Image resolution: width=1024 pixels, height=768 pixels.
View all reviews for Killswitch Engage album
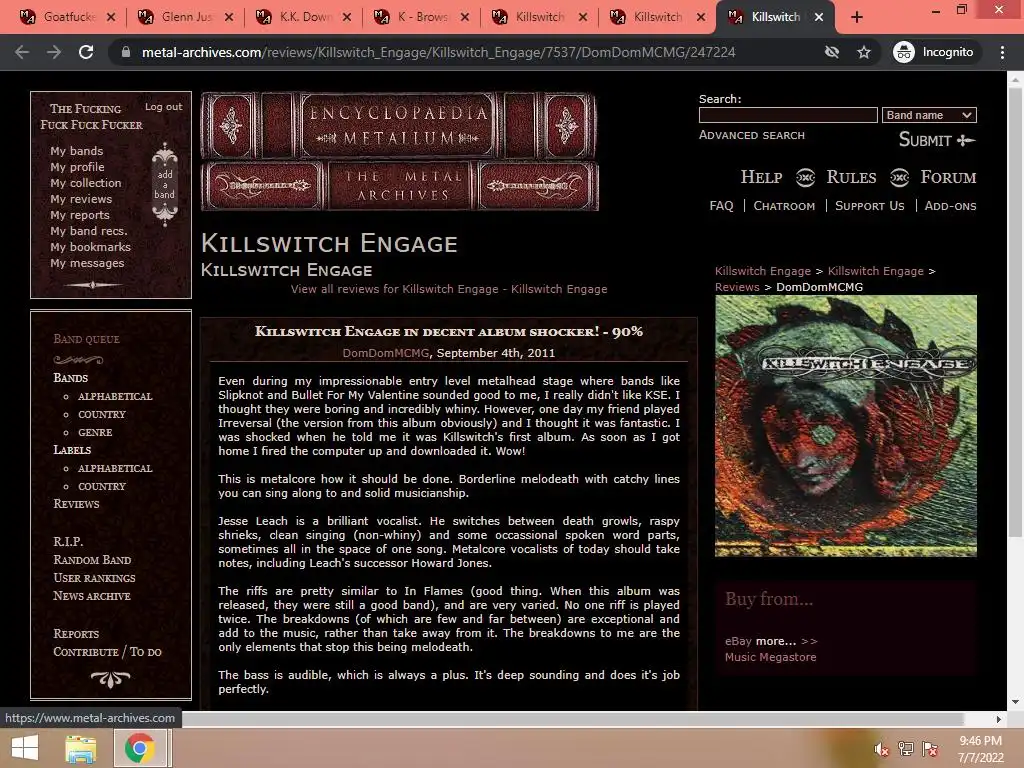click(449, 289)
